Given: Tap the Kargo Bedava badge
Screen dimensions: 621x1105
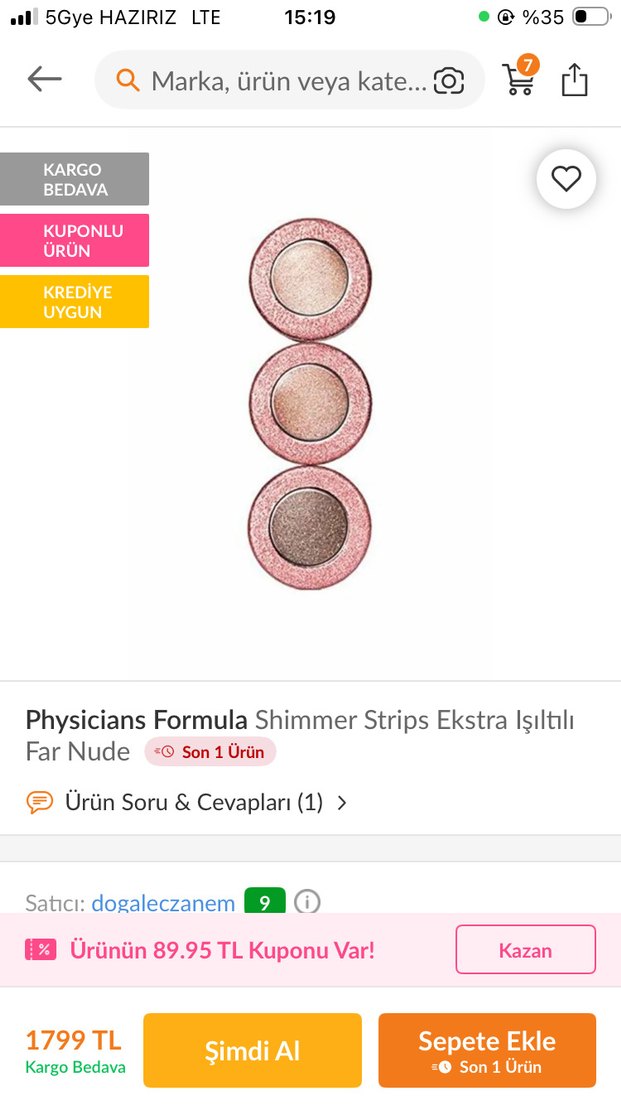Looking at the screenshot, I should pyautogui.click(x=75, y=179).
